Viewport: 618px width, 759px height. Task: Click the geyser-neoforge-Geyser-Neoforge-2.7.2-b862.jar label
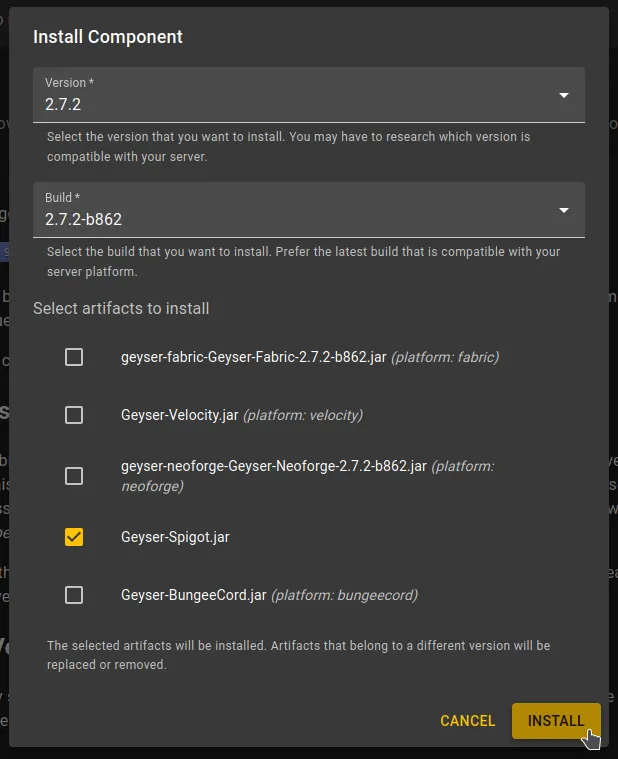(274, 466)
